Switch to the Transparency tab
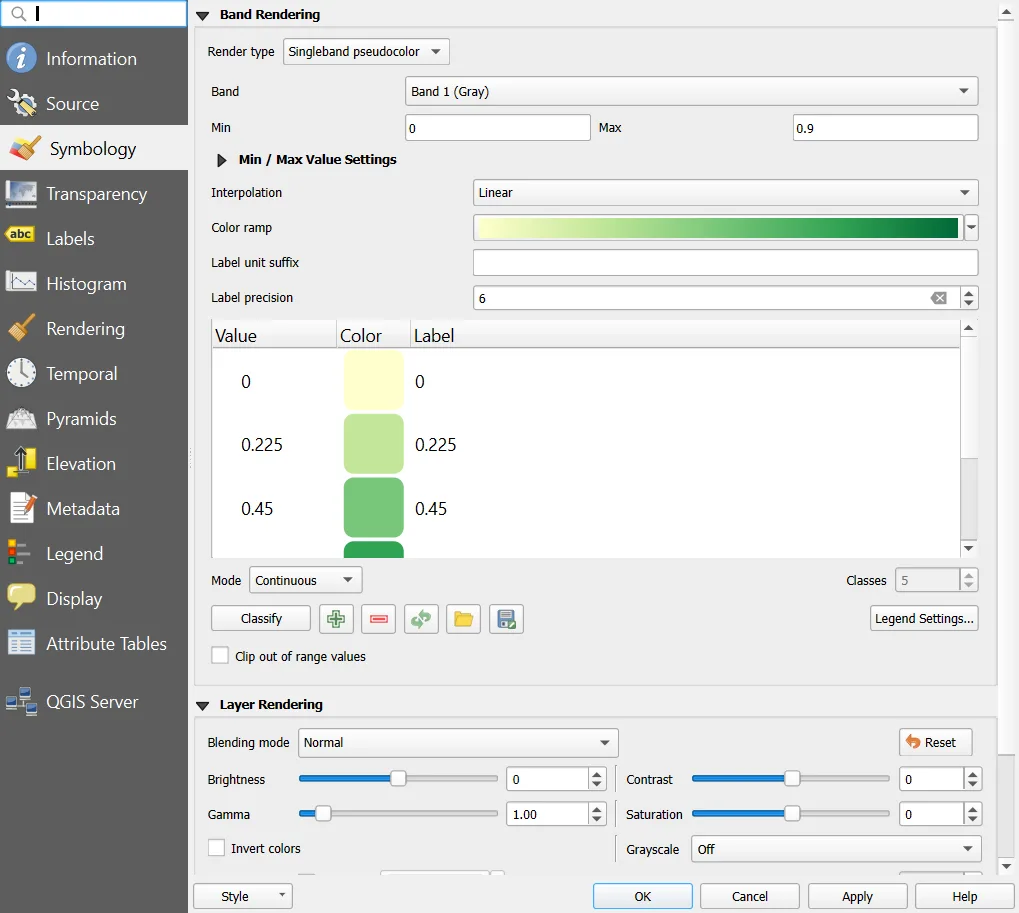The image size is (1019, 913). 94,194
